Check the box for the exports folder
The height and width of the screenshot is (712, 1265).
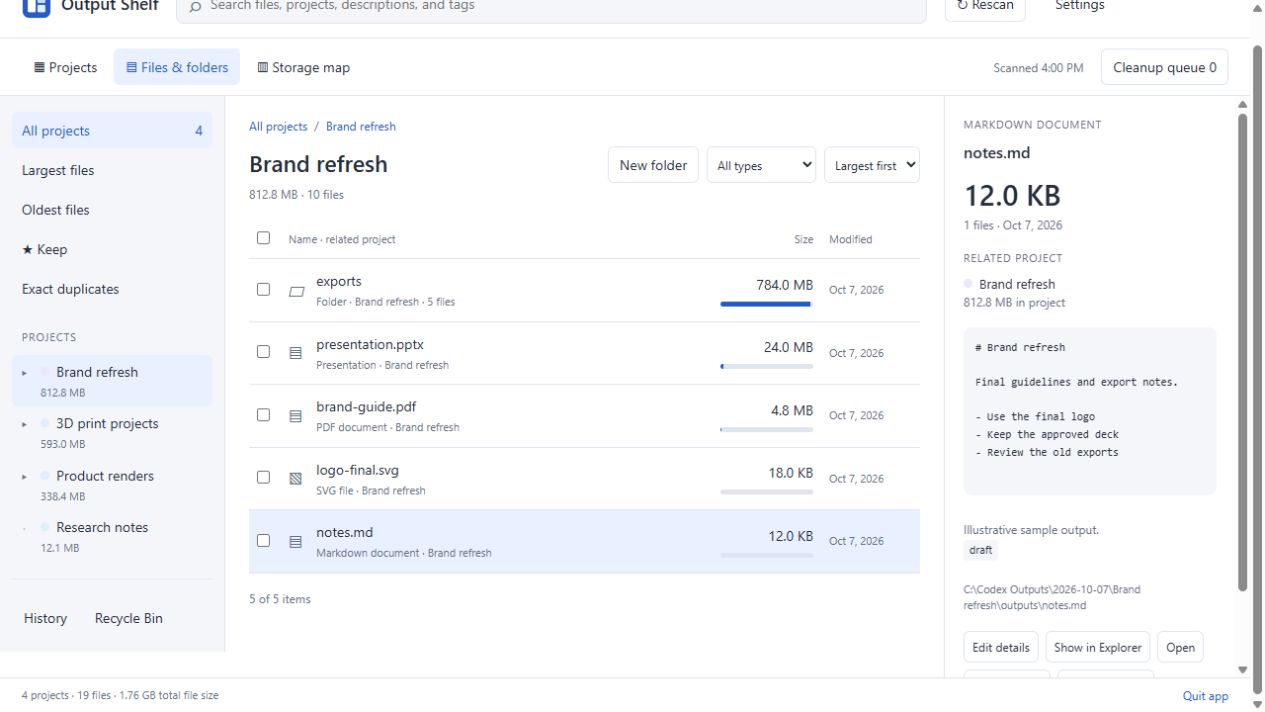coord(263,289)
